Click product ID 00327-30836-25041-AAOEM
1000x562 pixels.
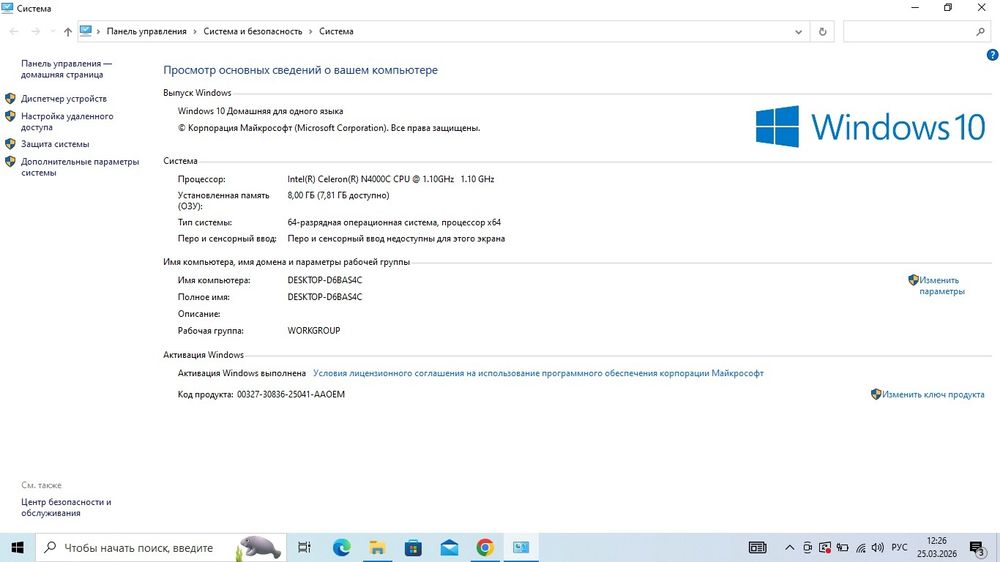[291, 394]
